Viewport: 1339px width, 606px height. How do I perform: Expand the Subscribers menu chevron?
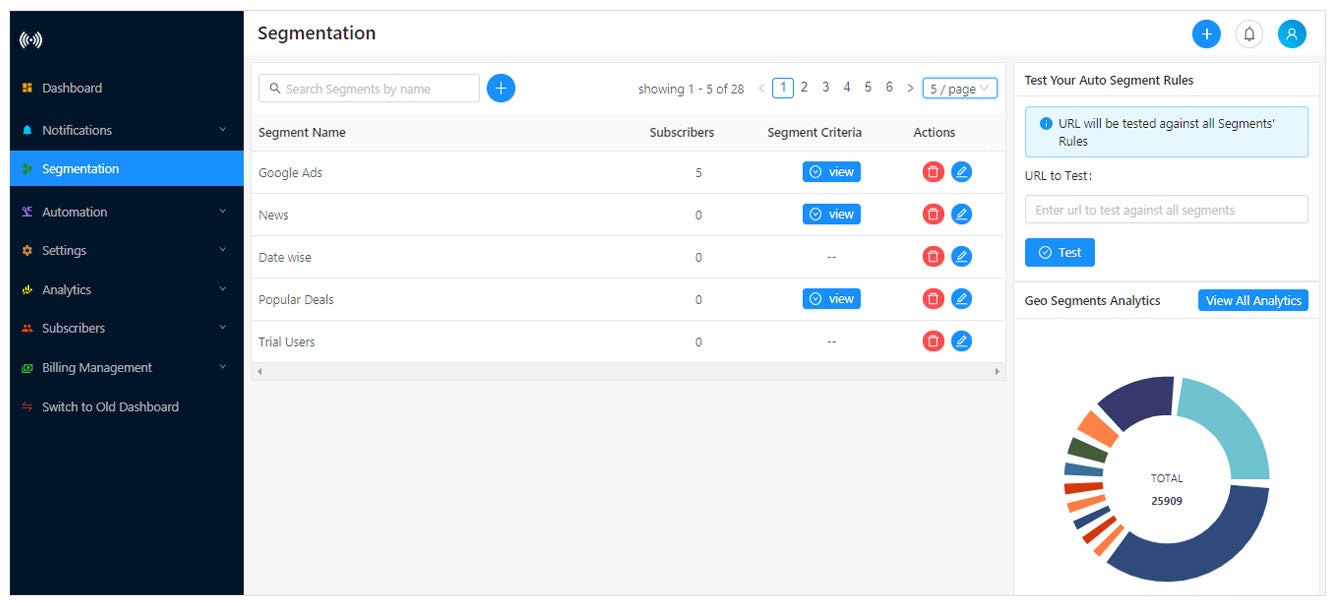coord(222,328)
